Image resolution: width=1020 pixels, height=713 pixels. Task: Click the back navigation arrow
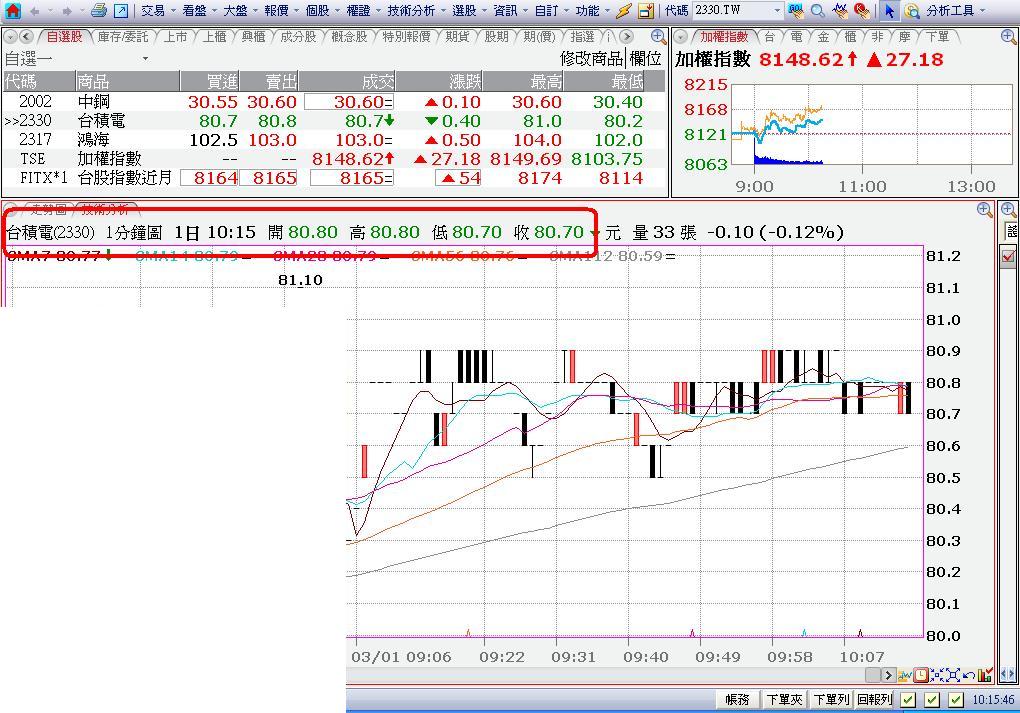pos(34,11)
